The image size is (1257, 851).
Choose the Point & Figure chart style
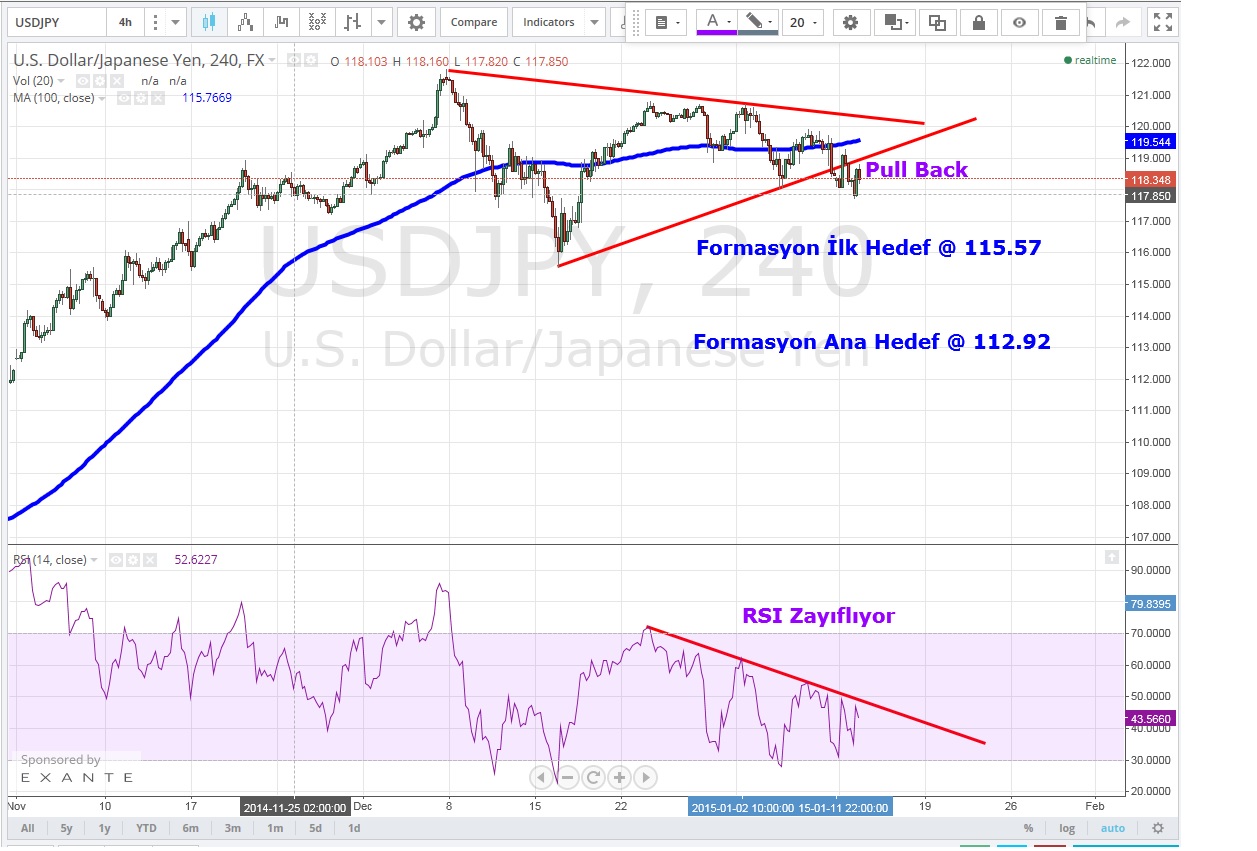click(317, 22)
